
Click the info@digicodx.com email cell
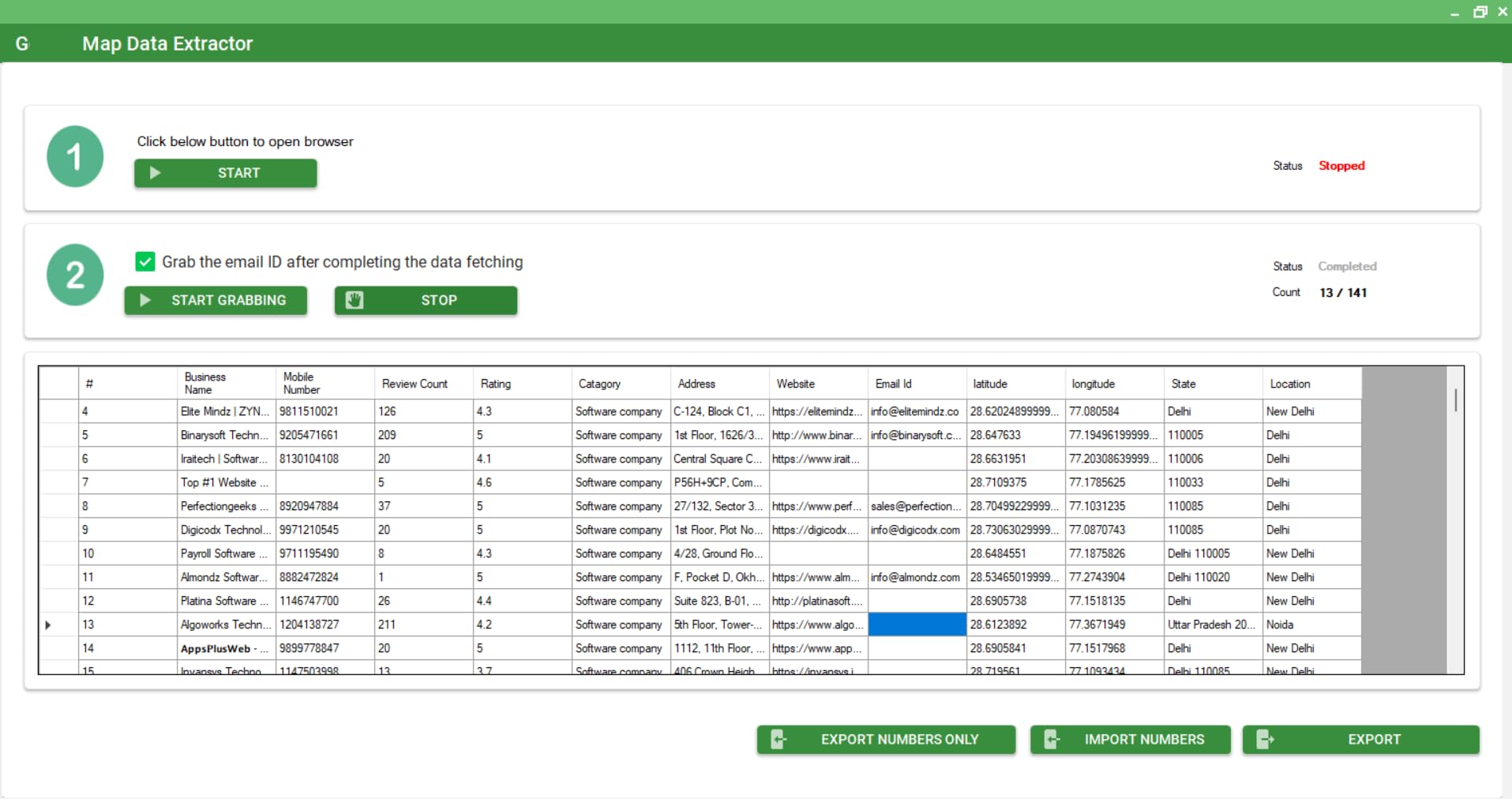coord(917,530)
